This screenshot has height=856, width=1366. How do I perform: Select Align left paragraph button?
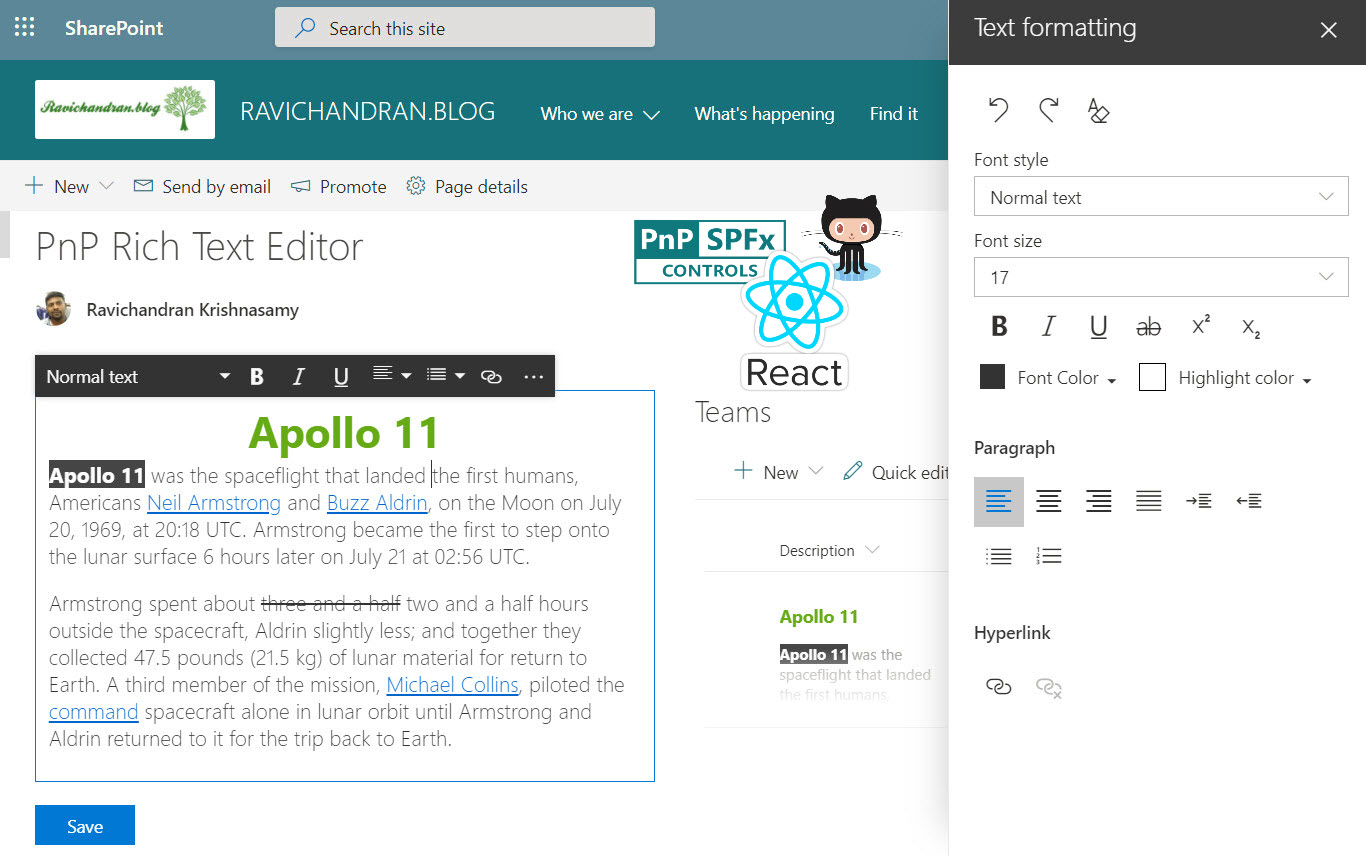pos(998,501)
